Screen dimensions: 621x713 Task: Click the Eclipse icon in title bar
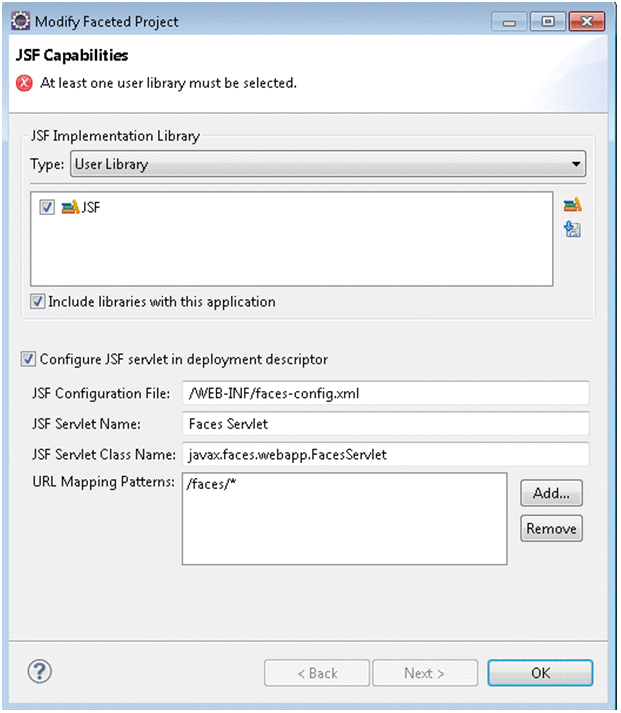[x=20, y=20]
